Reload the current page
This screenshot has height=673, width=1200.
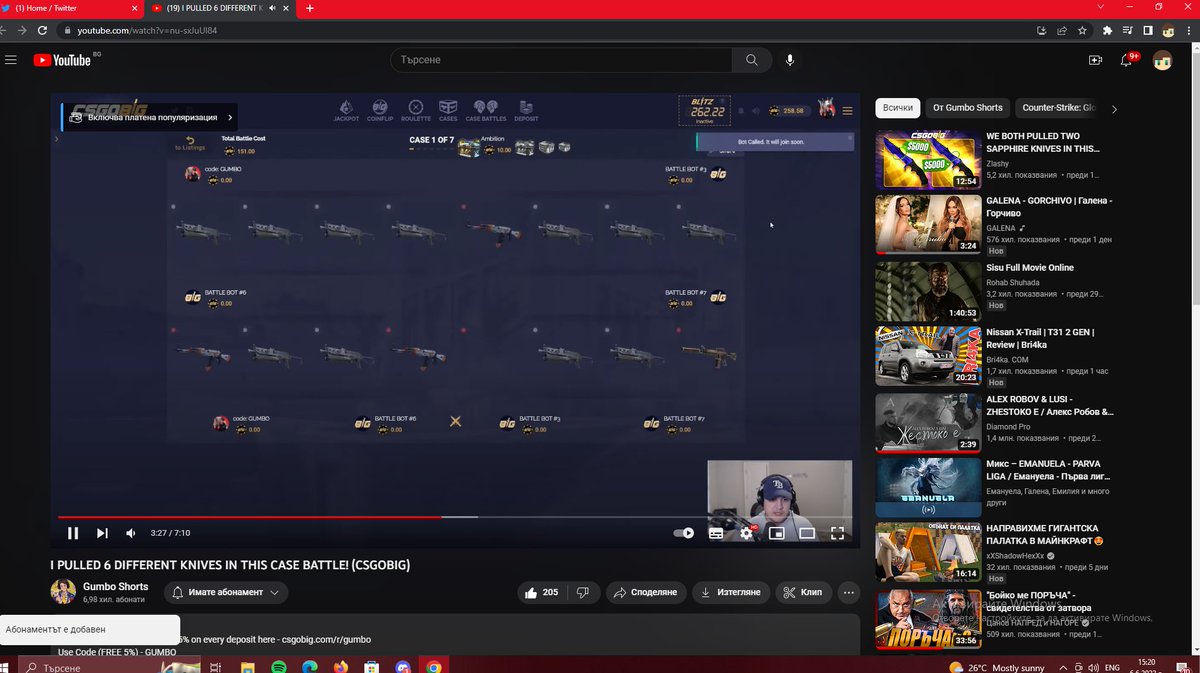41,30
